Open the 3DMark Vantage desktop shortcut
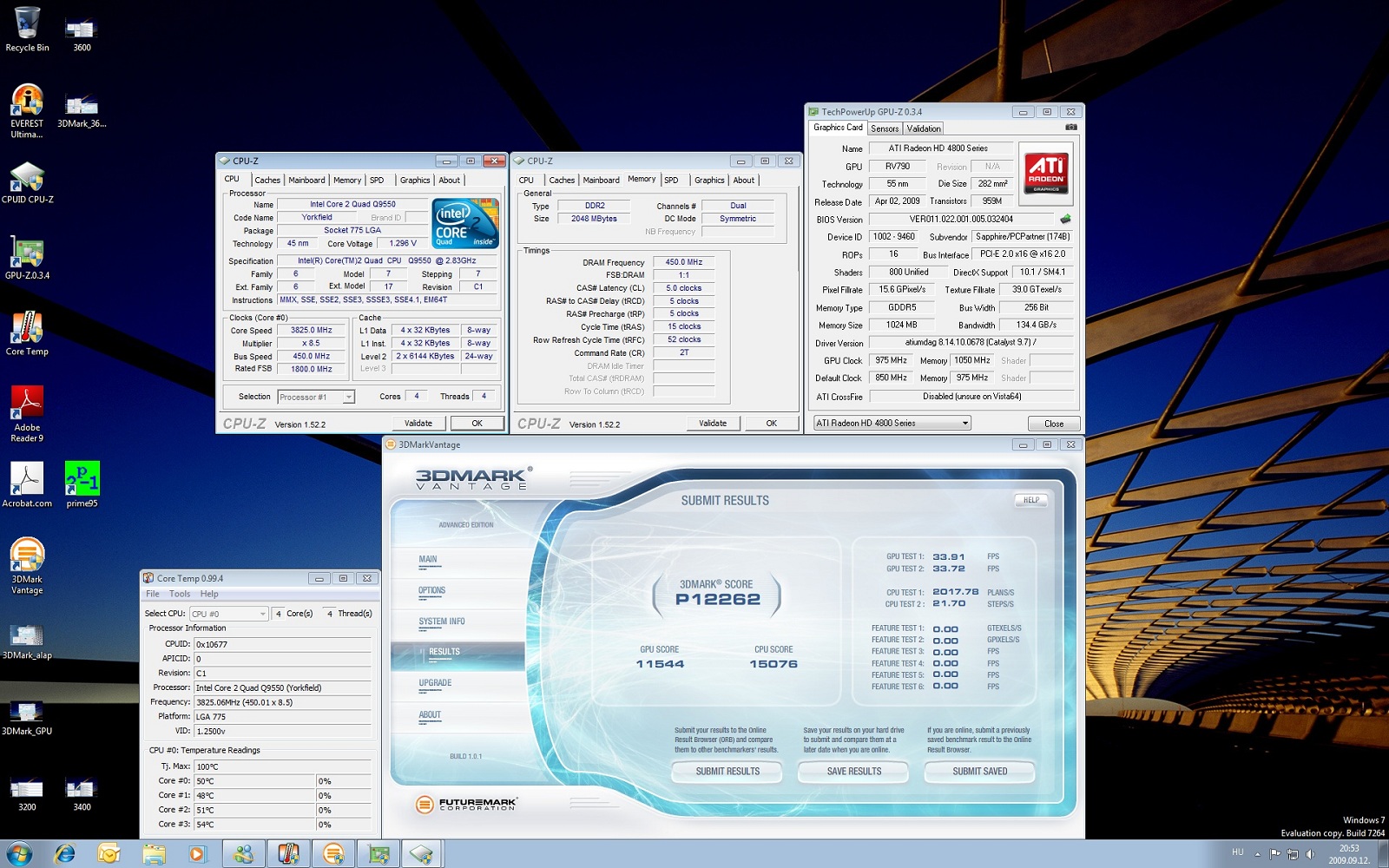 point(27,556)
